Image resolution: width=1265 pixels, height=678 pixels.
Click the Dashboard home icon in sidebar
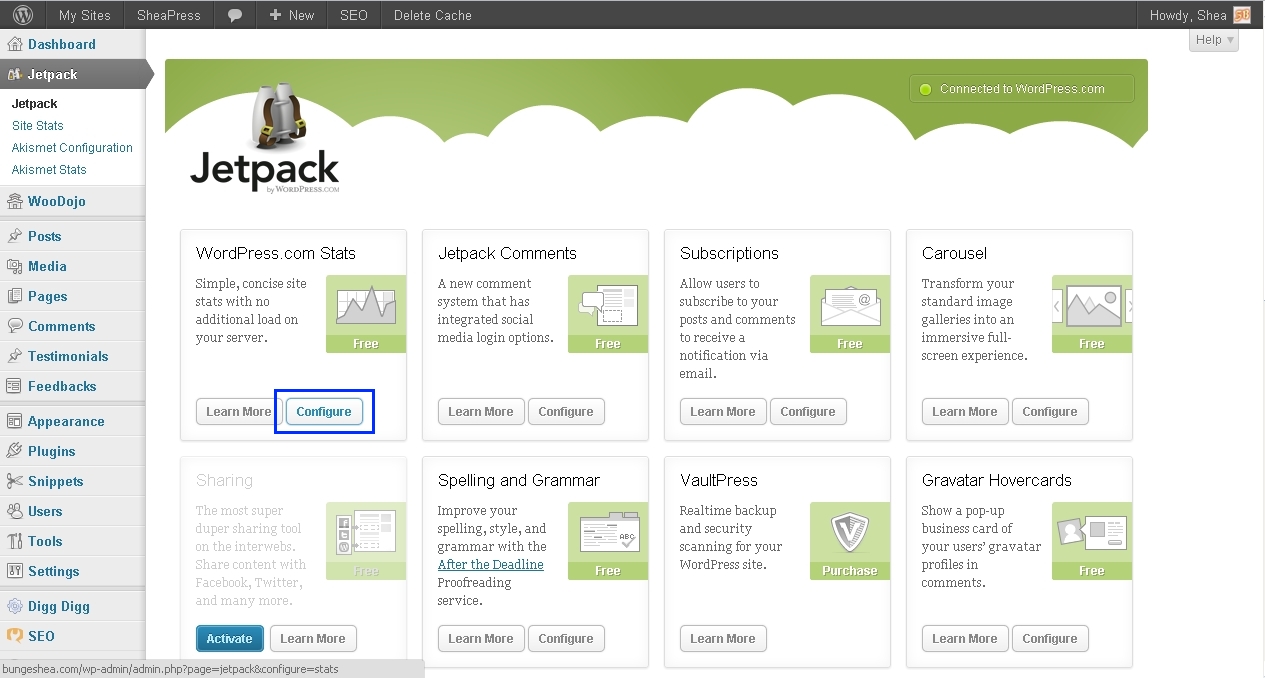pyautogui.click(x=15, y=44)
